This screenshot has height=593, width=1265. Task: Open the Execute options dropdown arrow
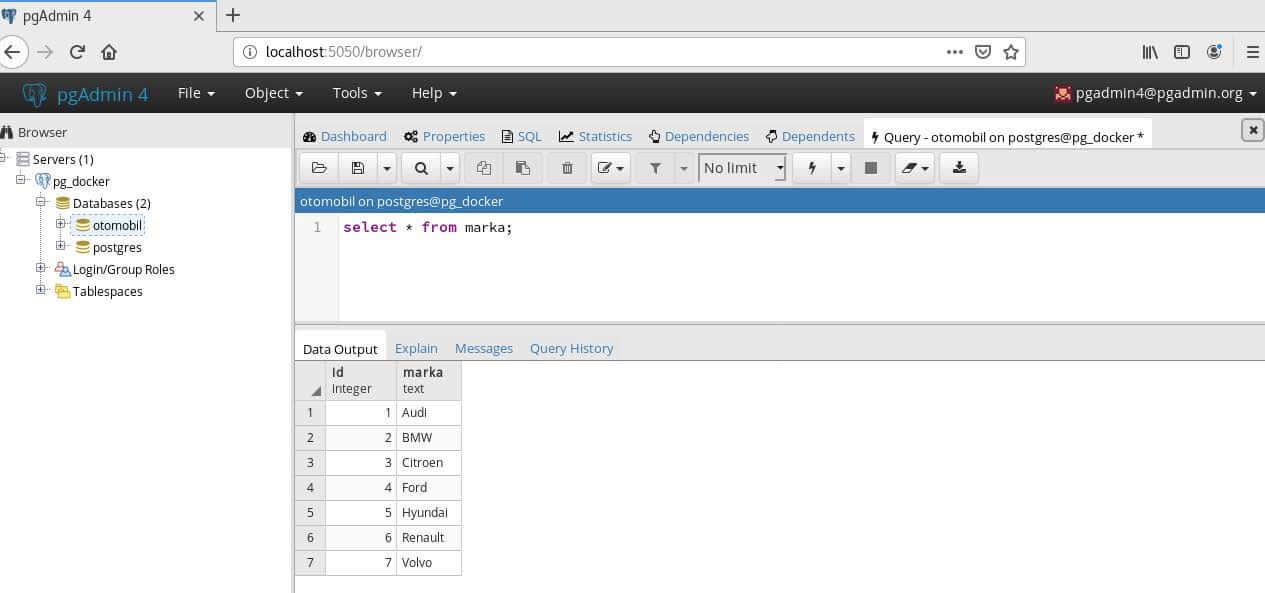click(x=841, y=168)
